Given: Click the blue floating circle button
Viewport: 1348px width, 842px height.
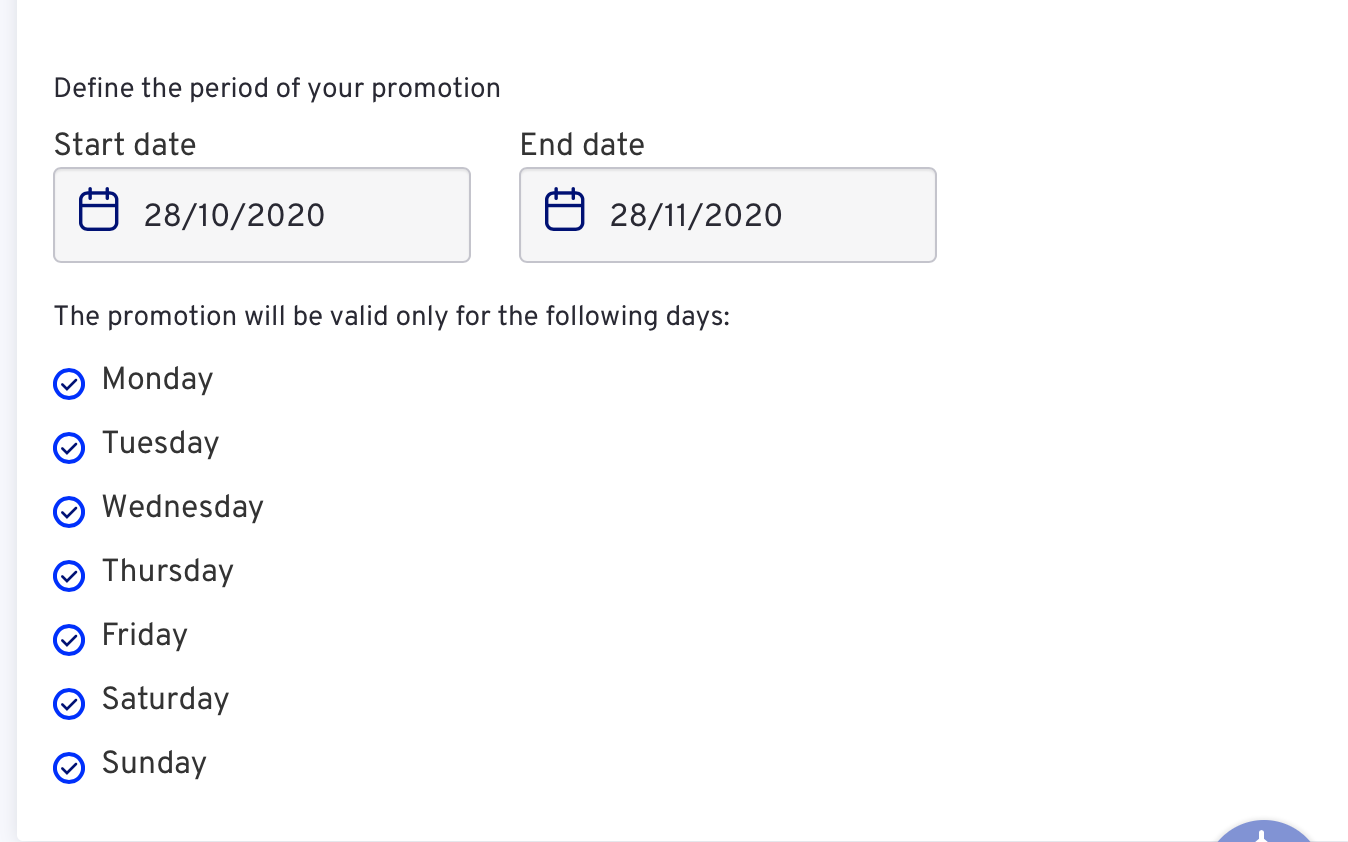Looking at the screenshot, I should coord(1266,831).
